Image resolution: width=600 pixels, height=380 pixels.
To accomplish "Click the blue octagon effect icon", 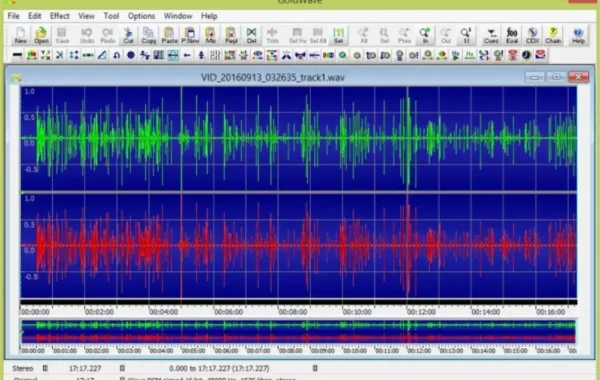I will pyautogui.click(x=130, y=55).
